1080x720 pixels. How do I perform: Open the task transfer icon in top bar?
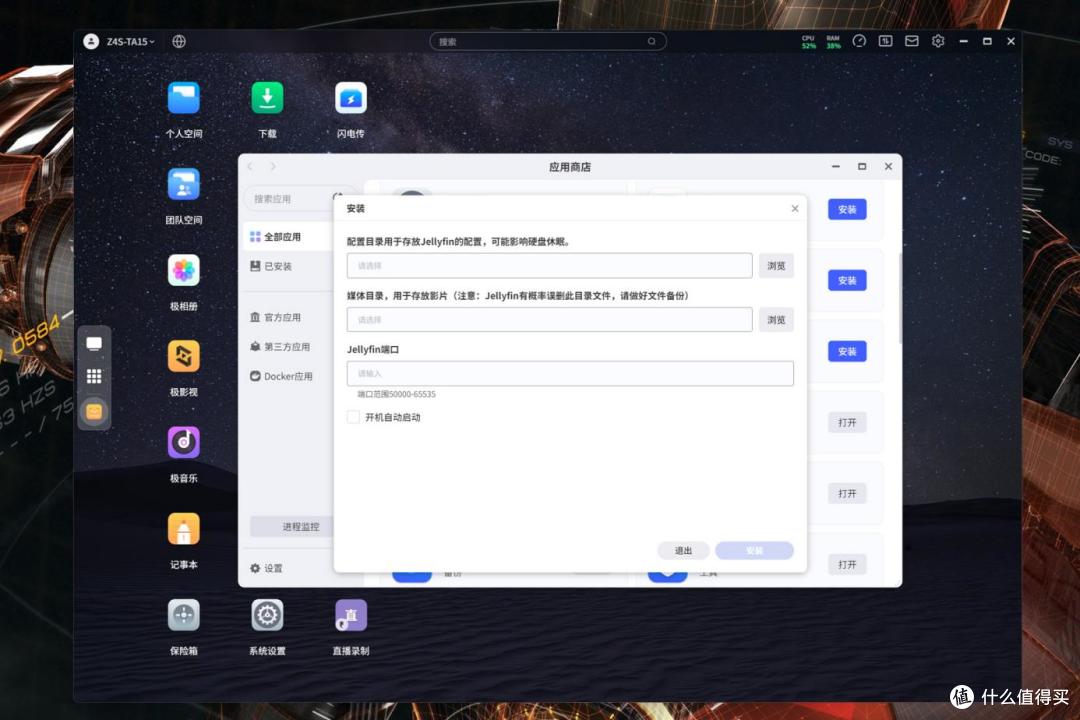pyautogui.click(x=885, y=41)
